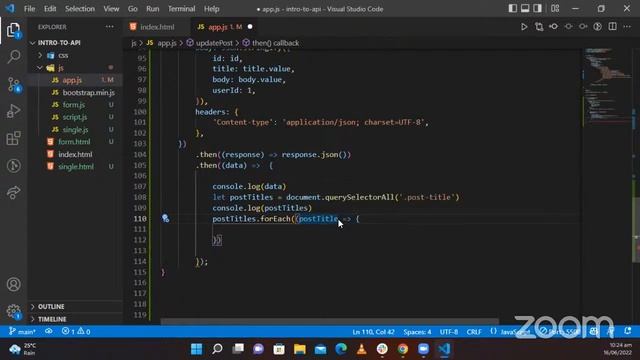Open the File menu

click(29, 9)
